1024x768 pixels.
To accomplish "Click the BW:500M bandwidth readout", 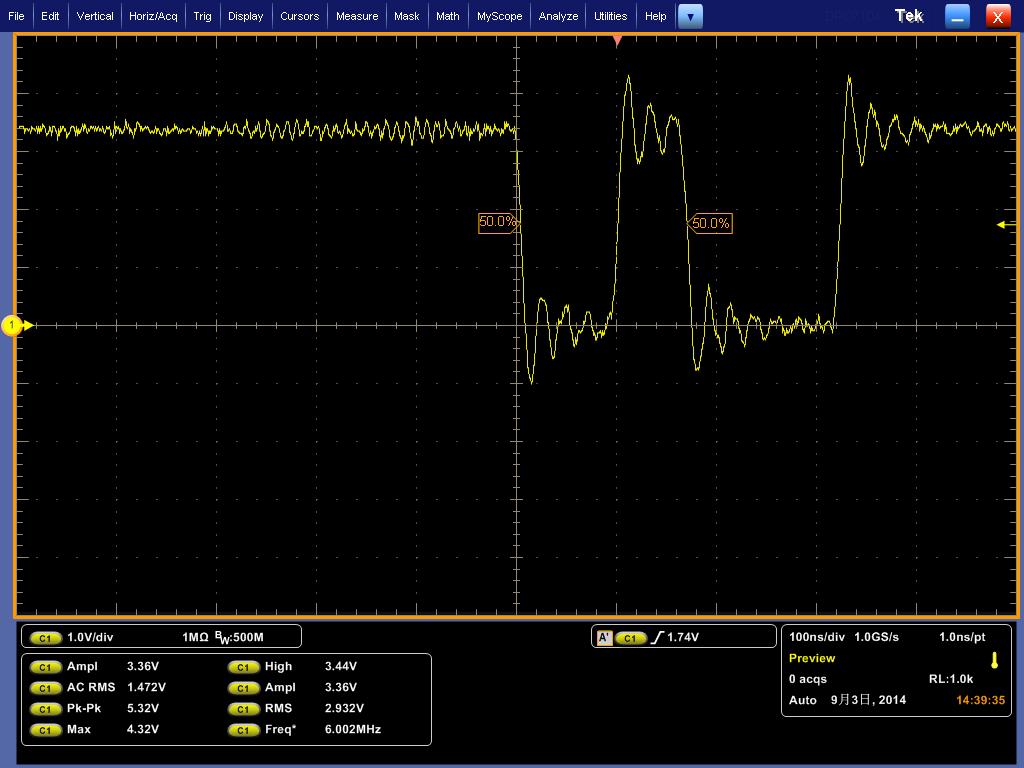I will tap(239, 637).
